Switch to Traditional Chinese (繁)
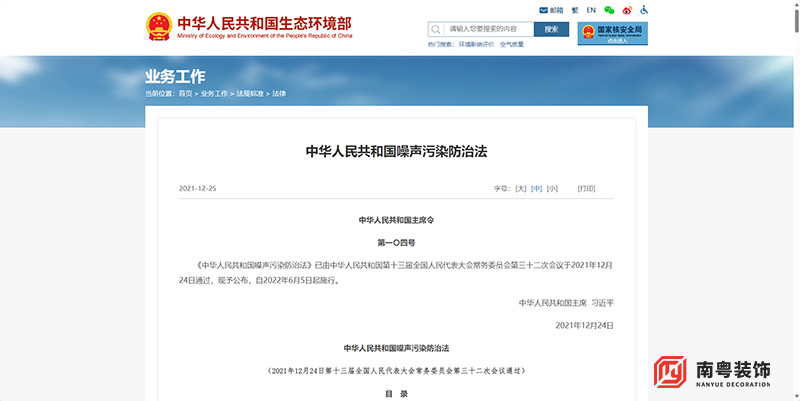The width and height of the screenshot is (800, 401). (x=575, y=10)
